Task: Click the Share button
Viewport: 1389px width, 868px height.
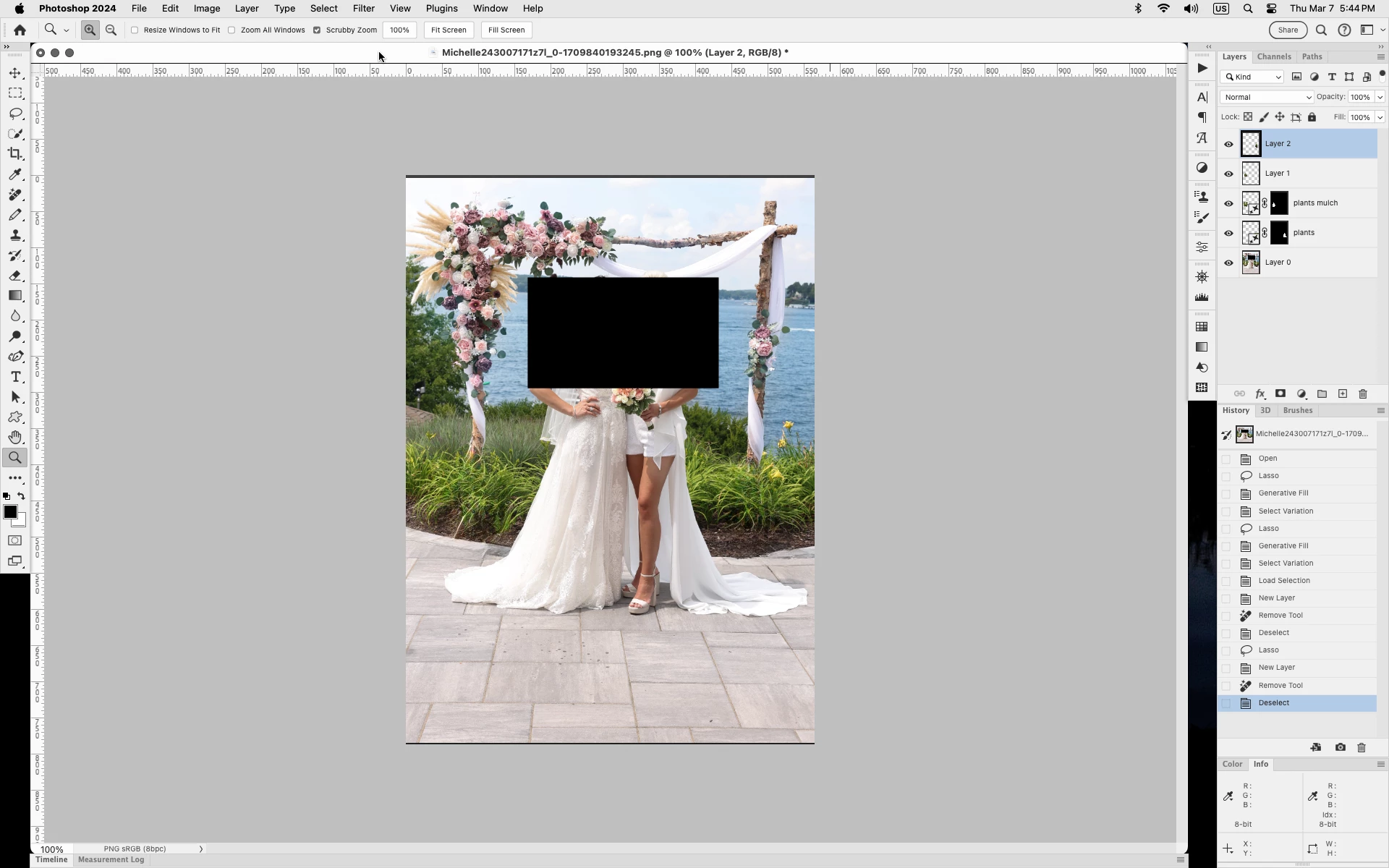Action: (x=1288, y=30)
